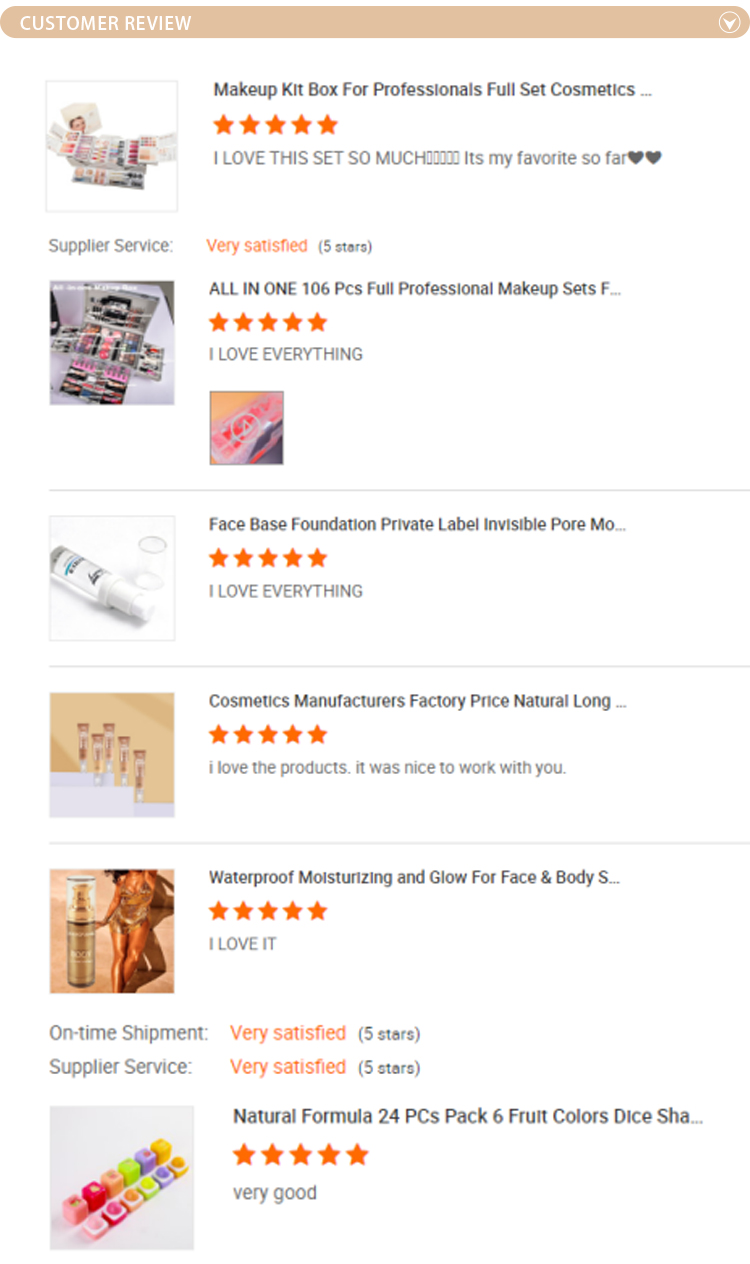Click Very satisfied next to Supplier Service
The image size is (750, 1264).
[257, 245]
